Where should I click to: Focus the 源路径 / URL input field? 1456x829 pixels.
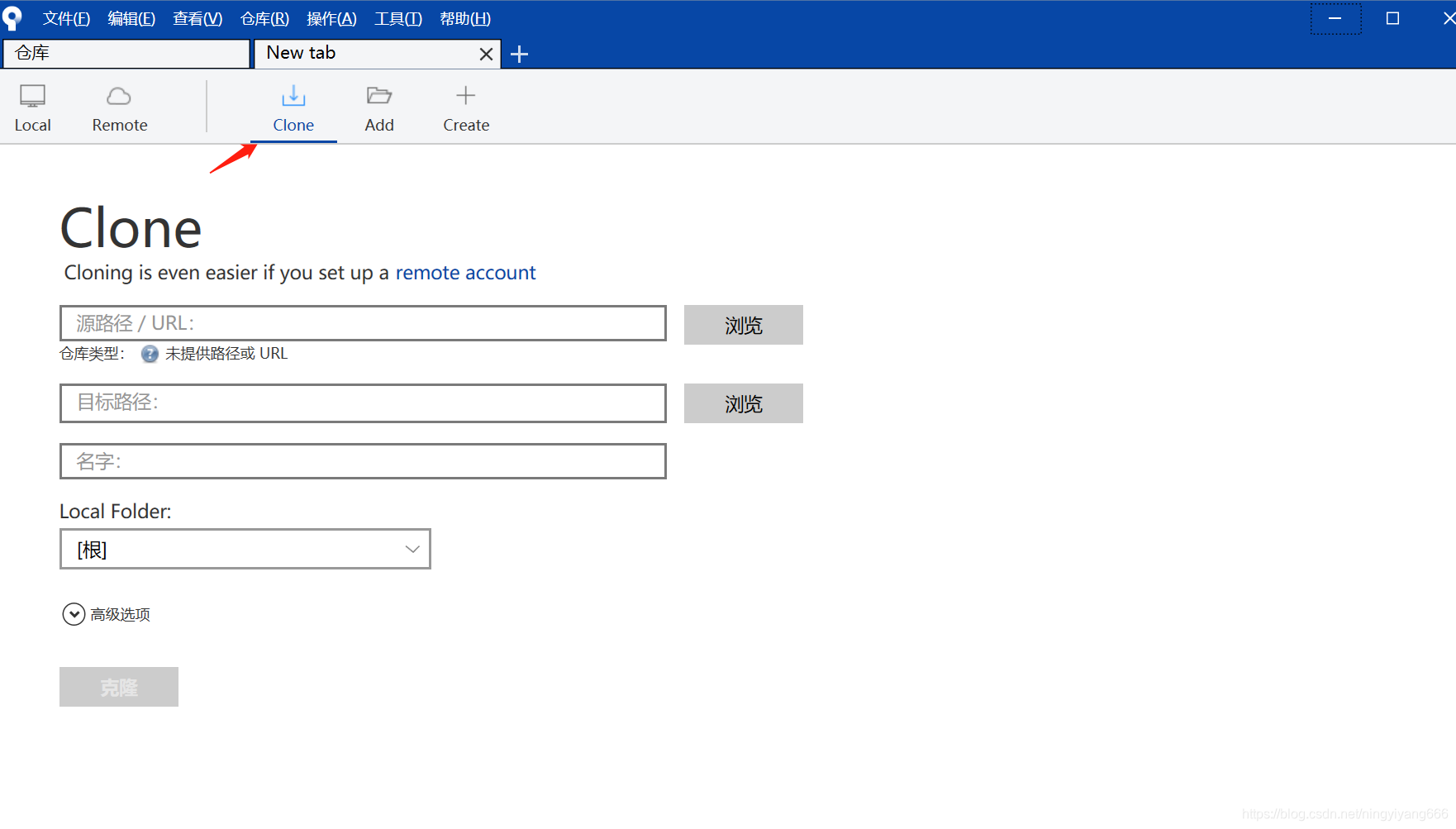(x=363, y=323)
